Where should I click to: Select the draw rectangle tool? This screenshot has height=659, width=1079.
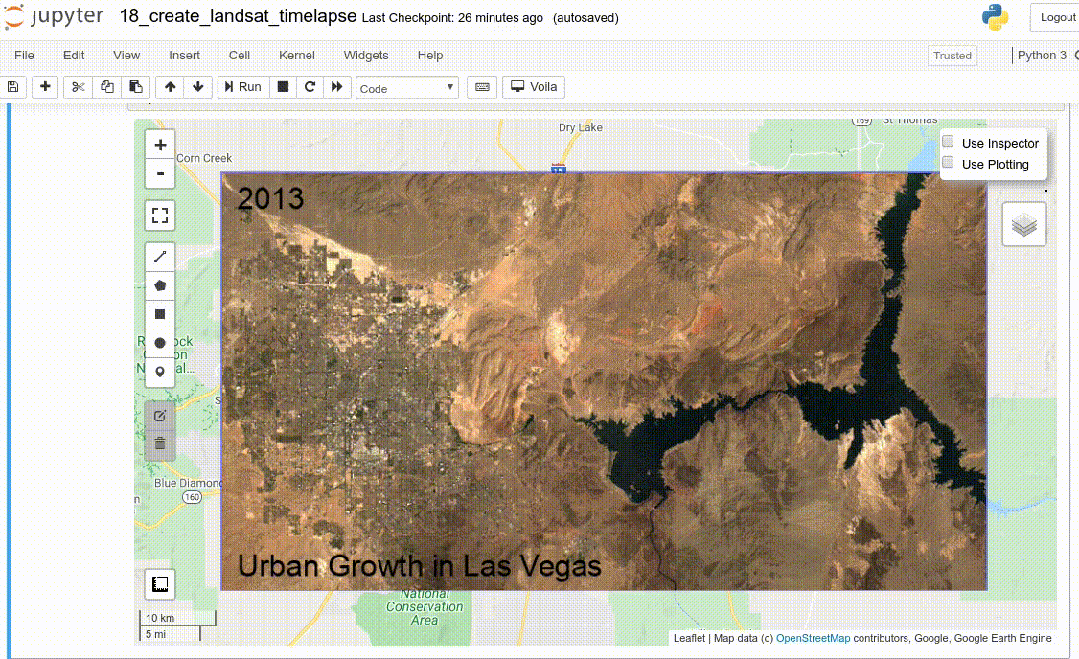[160, 314]
